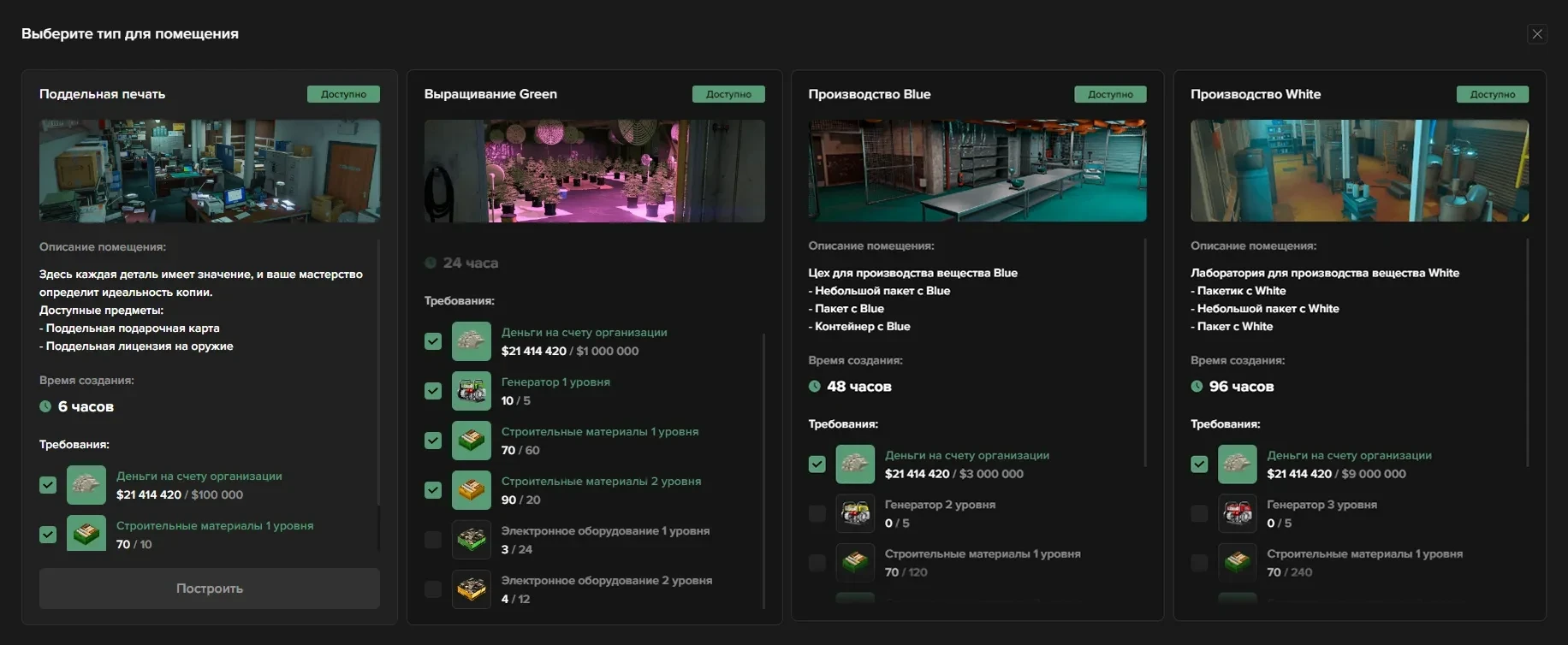Image resolution: width=1568 pixels, height=645 pixels.
Task: Click money icon in Поддельная печать requirements
Action: point(86,485)
